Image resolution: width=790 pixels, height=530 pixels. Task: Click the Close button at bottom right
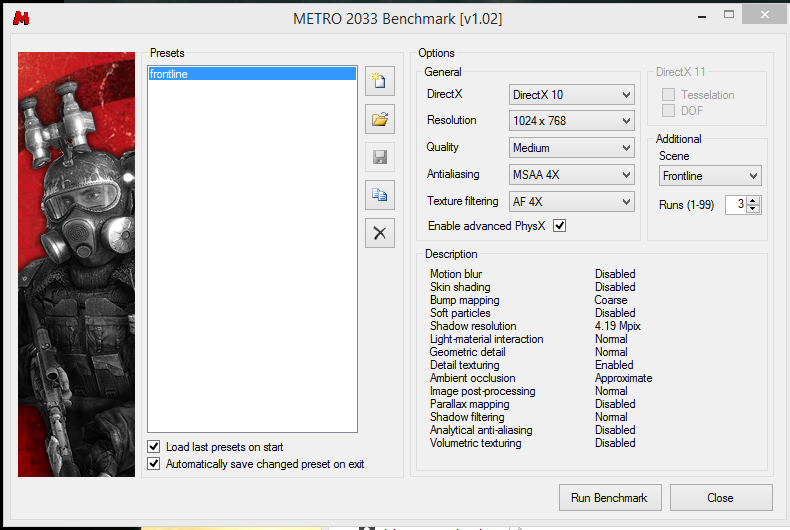(x=720, y=498)
